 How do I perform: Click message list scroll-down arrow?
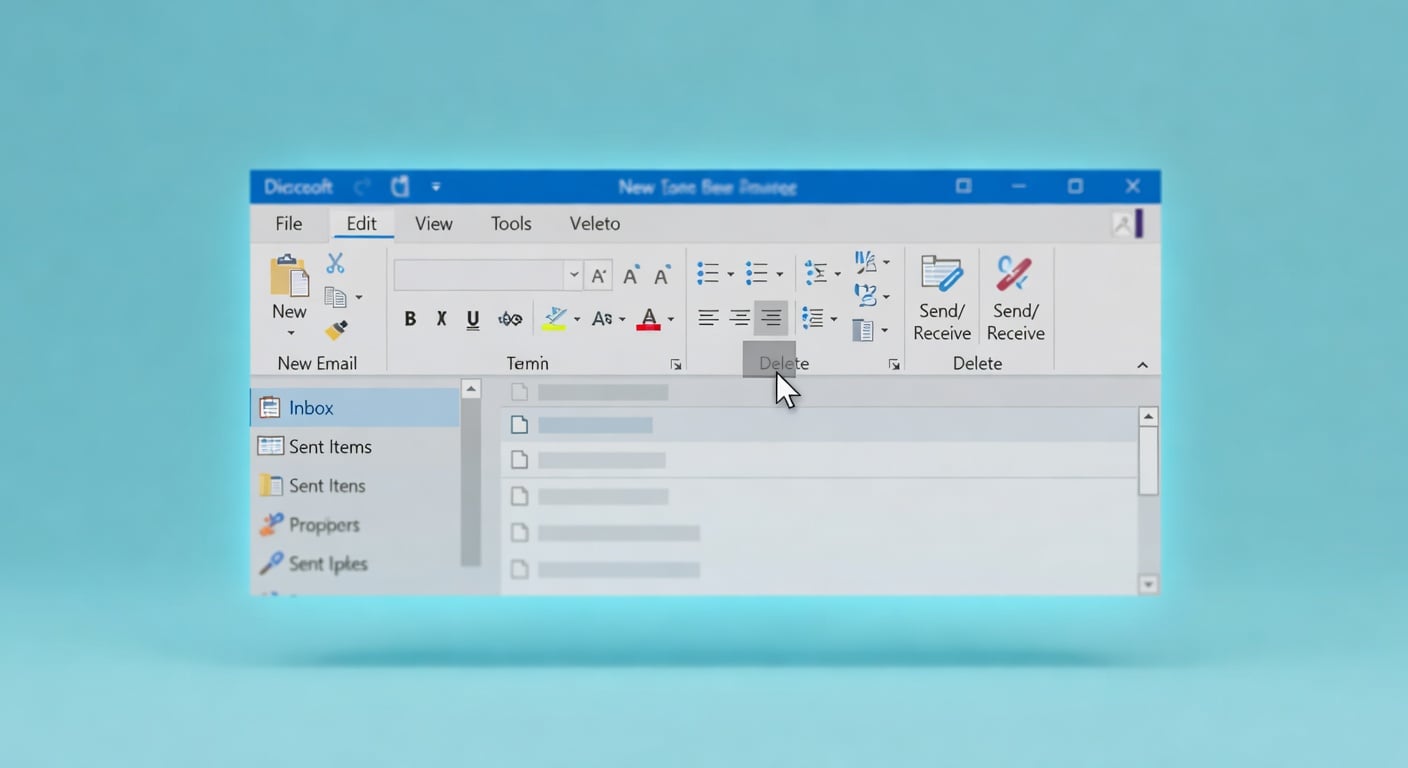coord(1148,584)
